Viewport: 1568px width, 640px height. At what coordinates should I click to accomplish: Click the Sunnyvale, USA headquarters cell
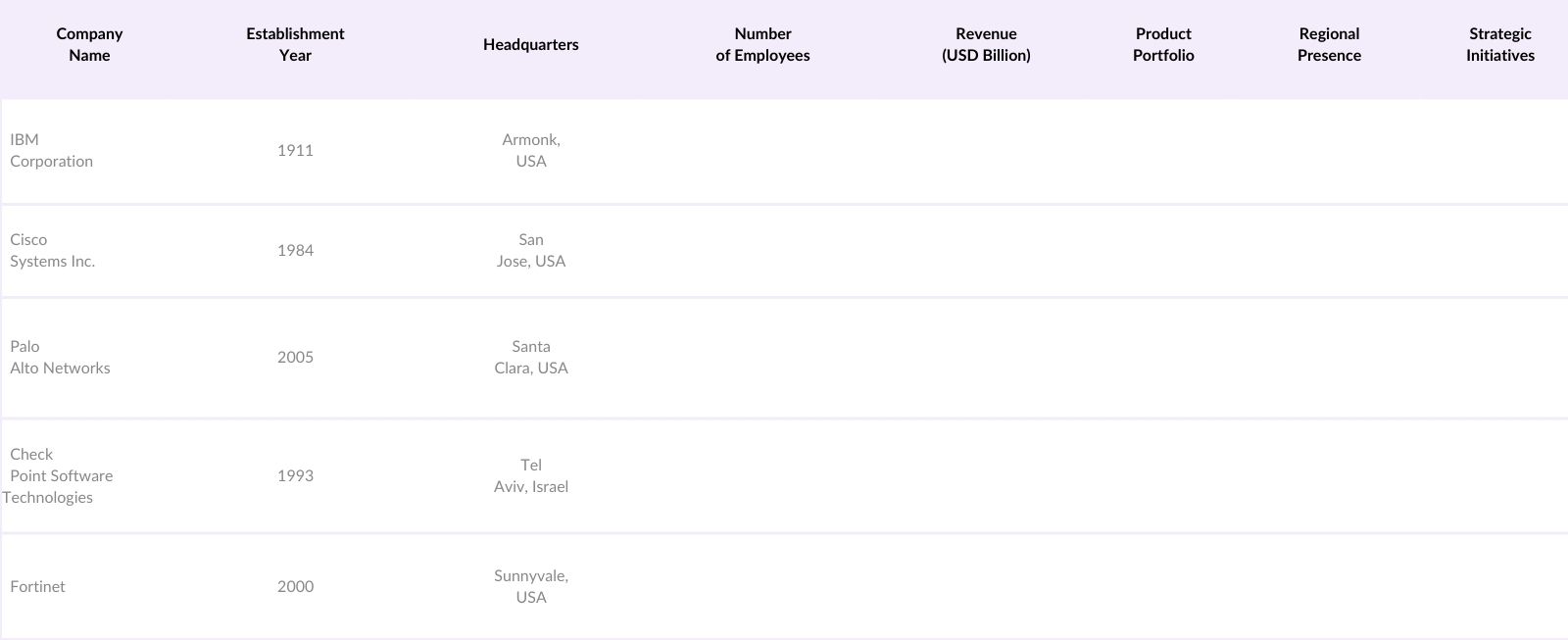(x=531, y=586)
